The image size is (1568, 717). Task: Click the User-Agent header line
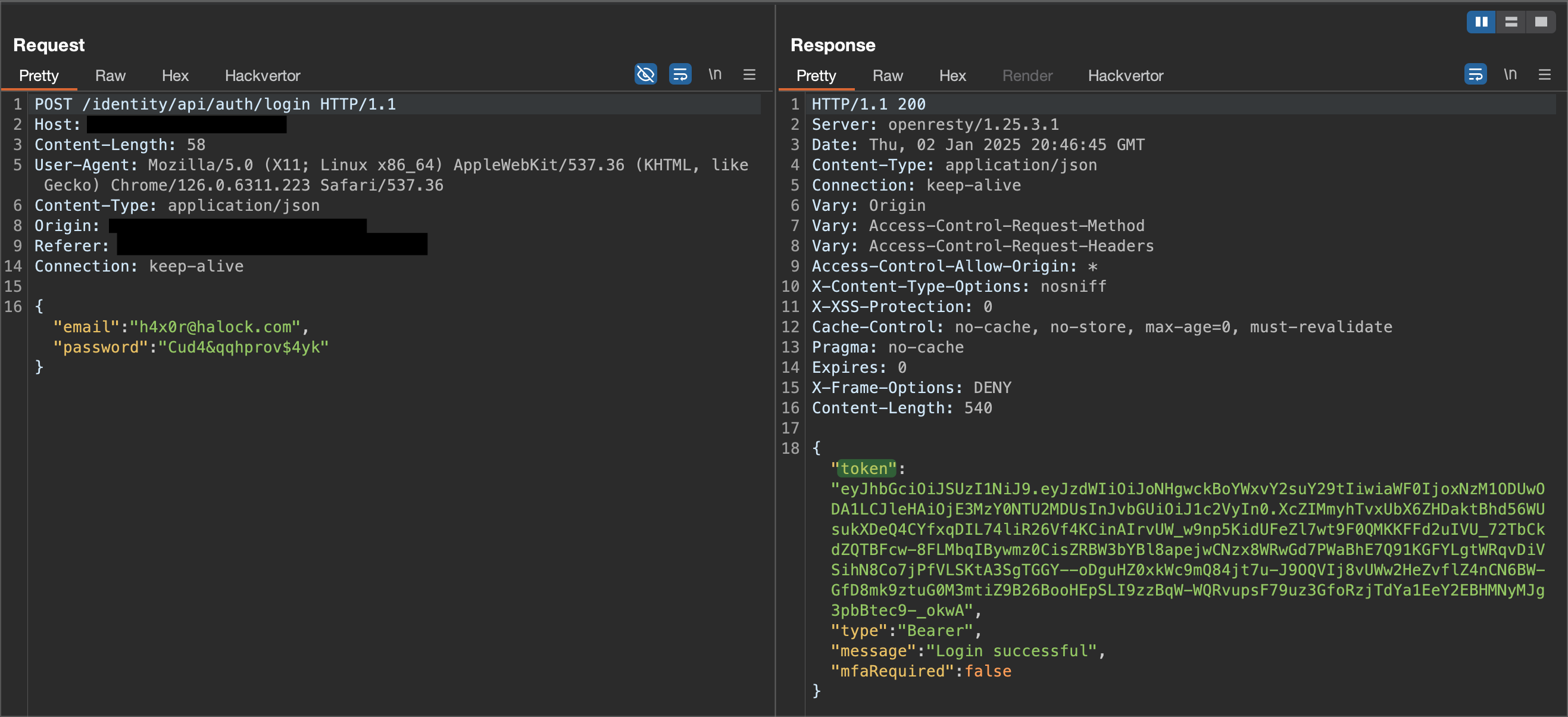tap(391, 175)
